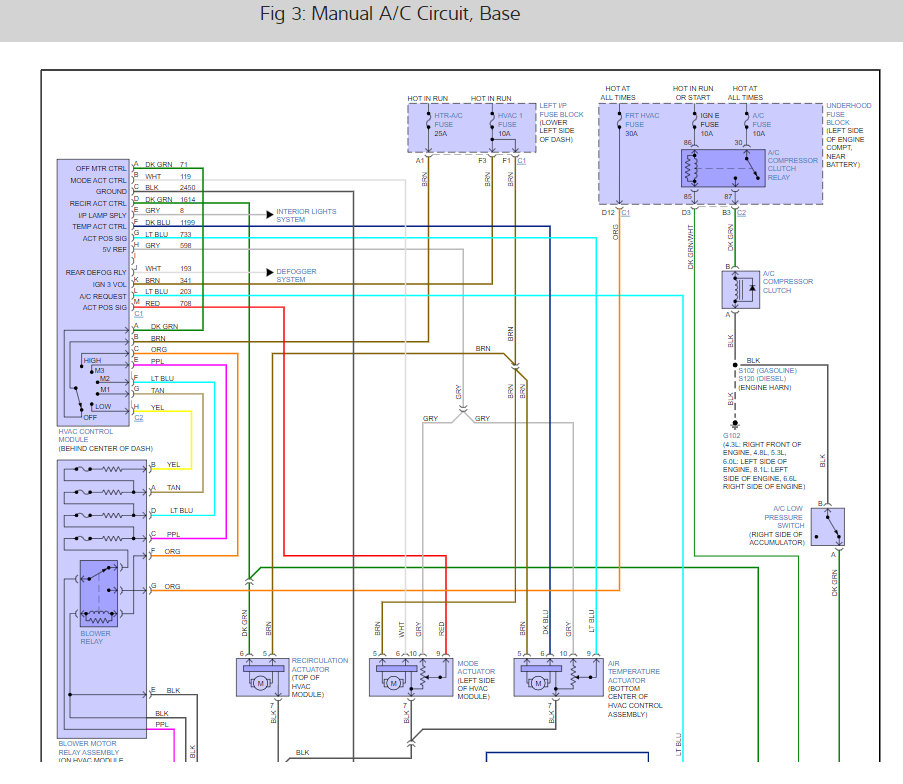Click the blower relay symbol
This screenshot has height=784, width=903.
pyautogui.click(x=99, y=593)
